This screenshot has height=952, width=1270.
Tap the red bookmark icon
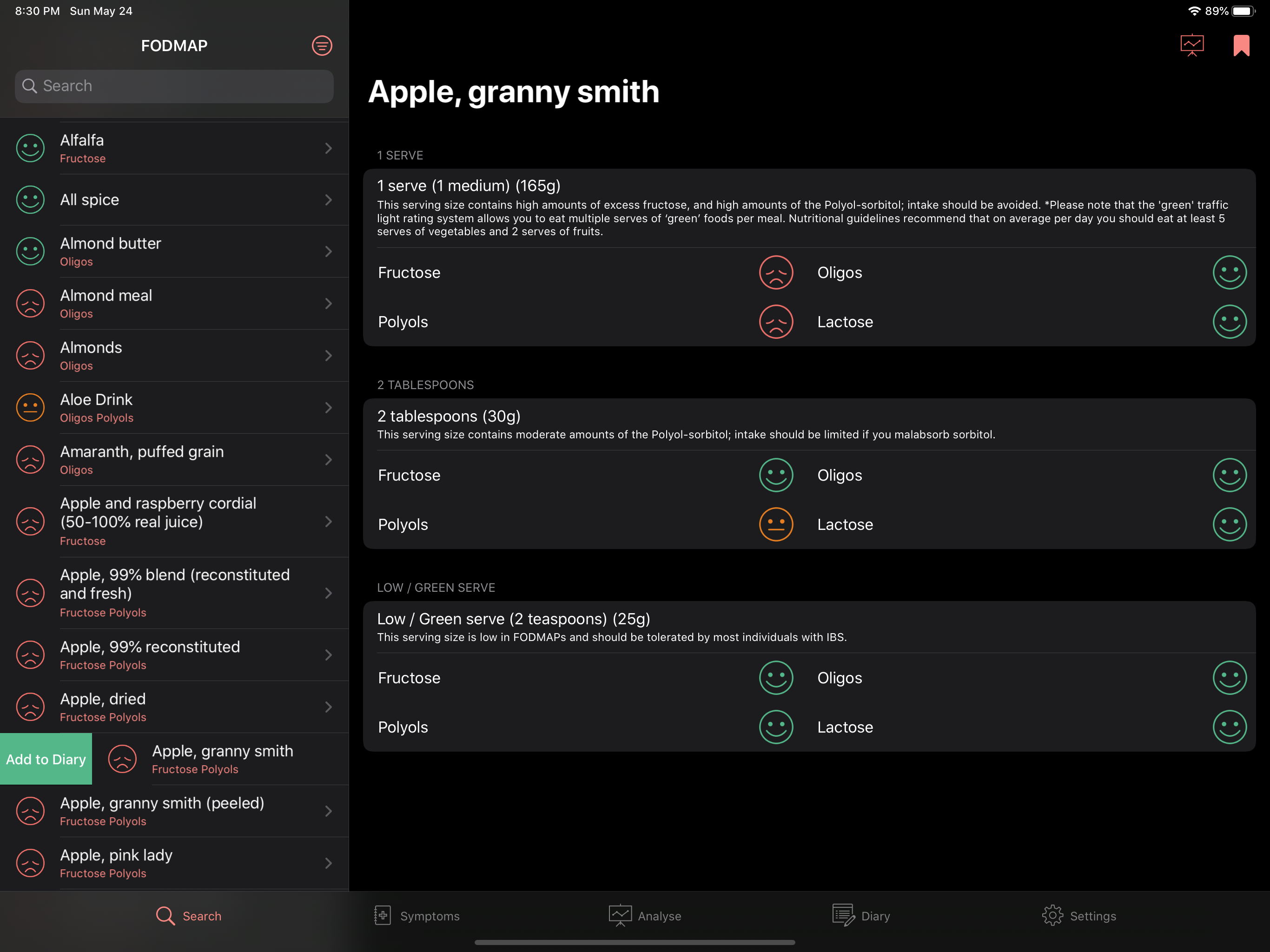(1241, 46)
